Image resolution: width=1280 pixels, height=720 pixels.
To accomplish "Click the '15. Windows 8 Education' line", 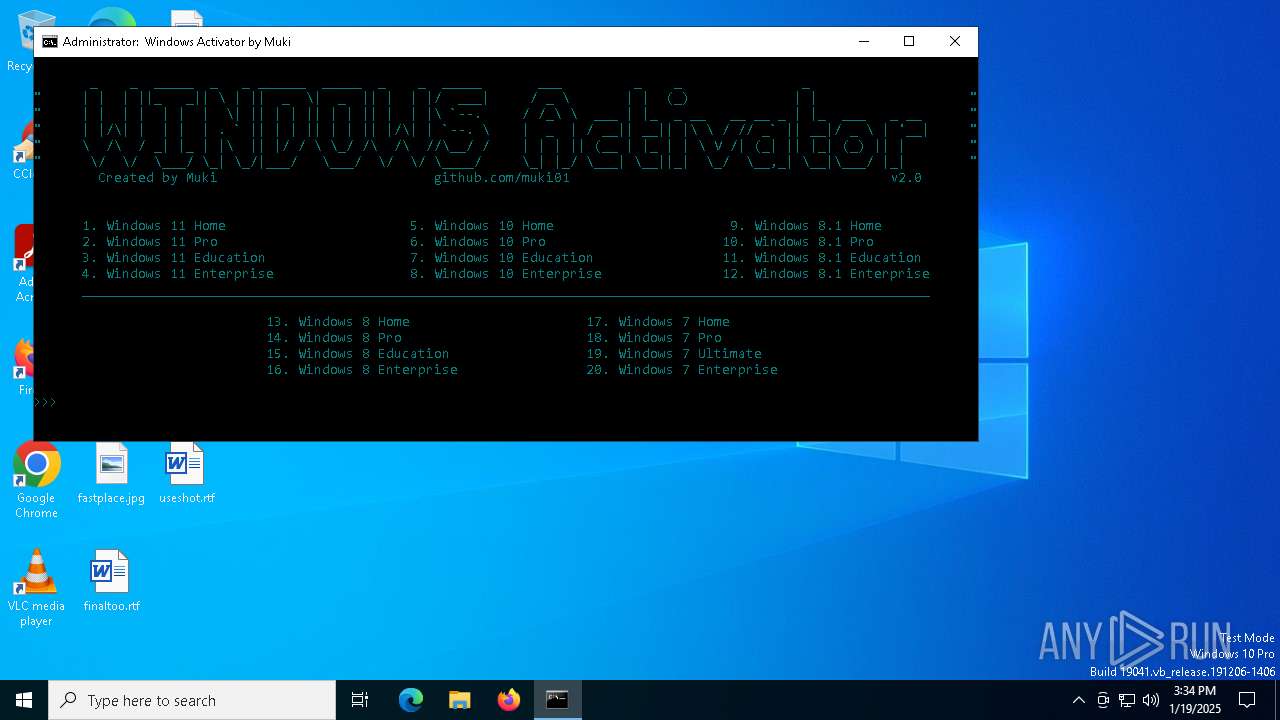I will point(358,354).
